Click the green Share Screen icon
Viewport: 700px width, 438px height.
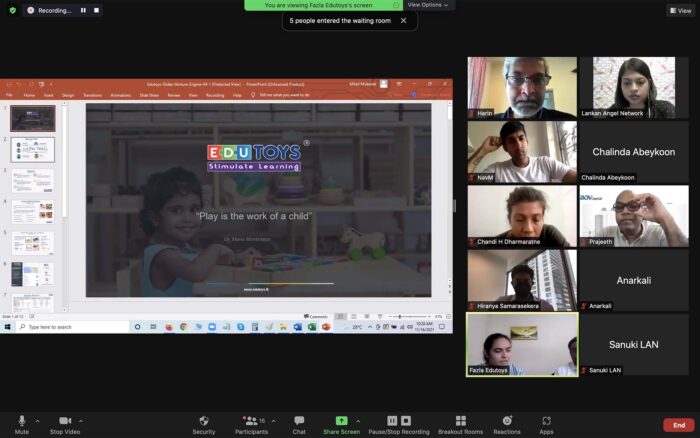point(341,421)
